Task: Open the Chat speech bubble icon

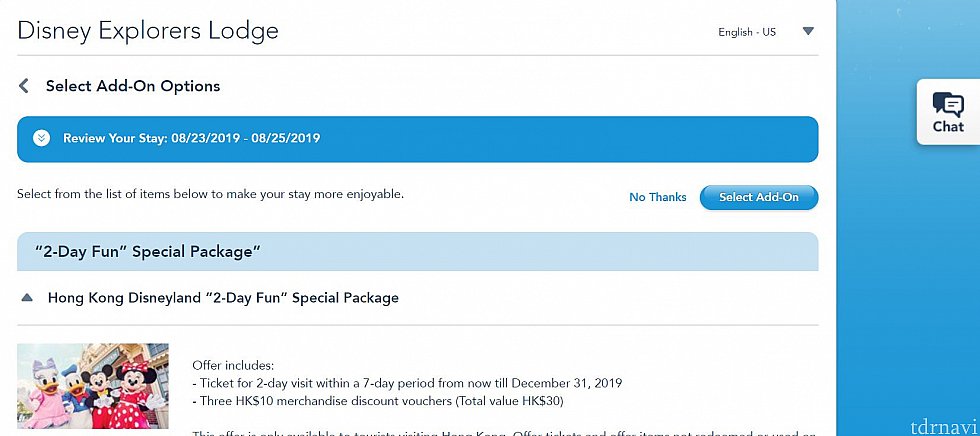Action: point(948,104)
